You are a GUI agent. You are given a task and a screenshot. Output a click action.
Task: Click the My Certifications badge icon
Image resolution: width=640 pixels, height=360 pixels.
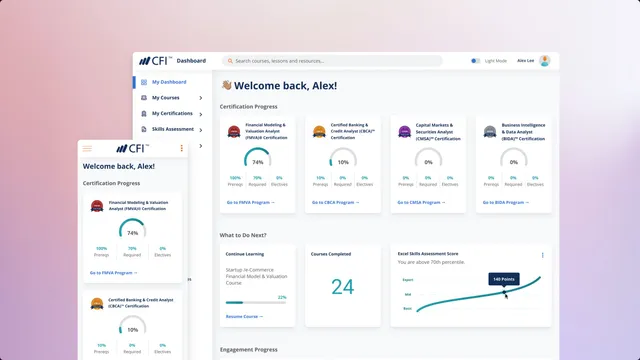point(144,114)
